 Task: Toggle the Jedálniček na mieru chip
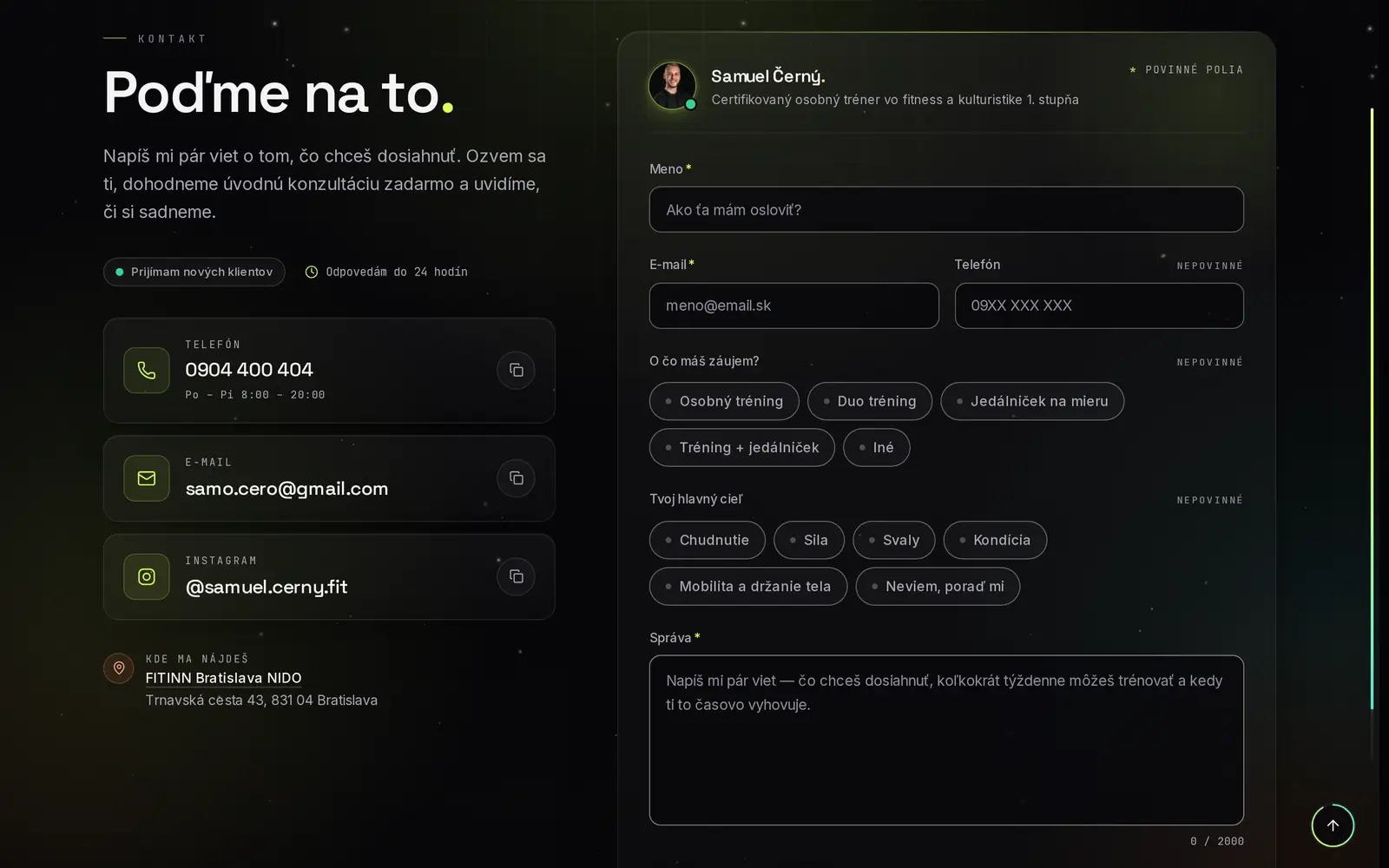point(1032,401)
